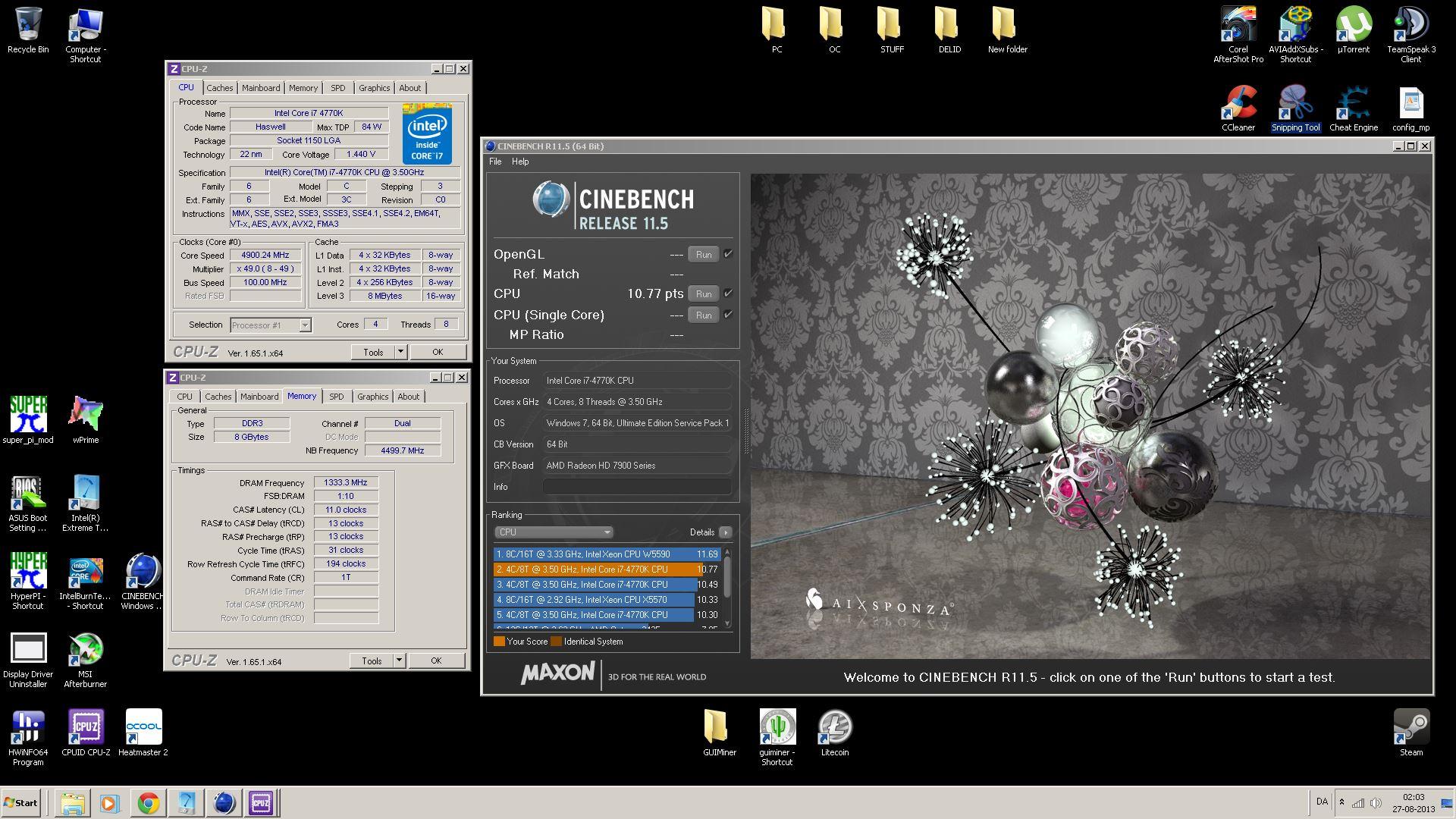Launch IntelBurnTest shortcut icon
Viewport: 1456px width, 819px height.
tap(86, 581)
